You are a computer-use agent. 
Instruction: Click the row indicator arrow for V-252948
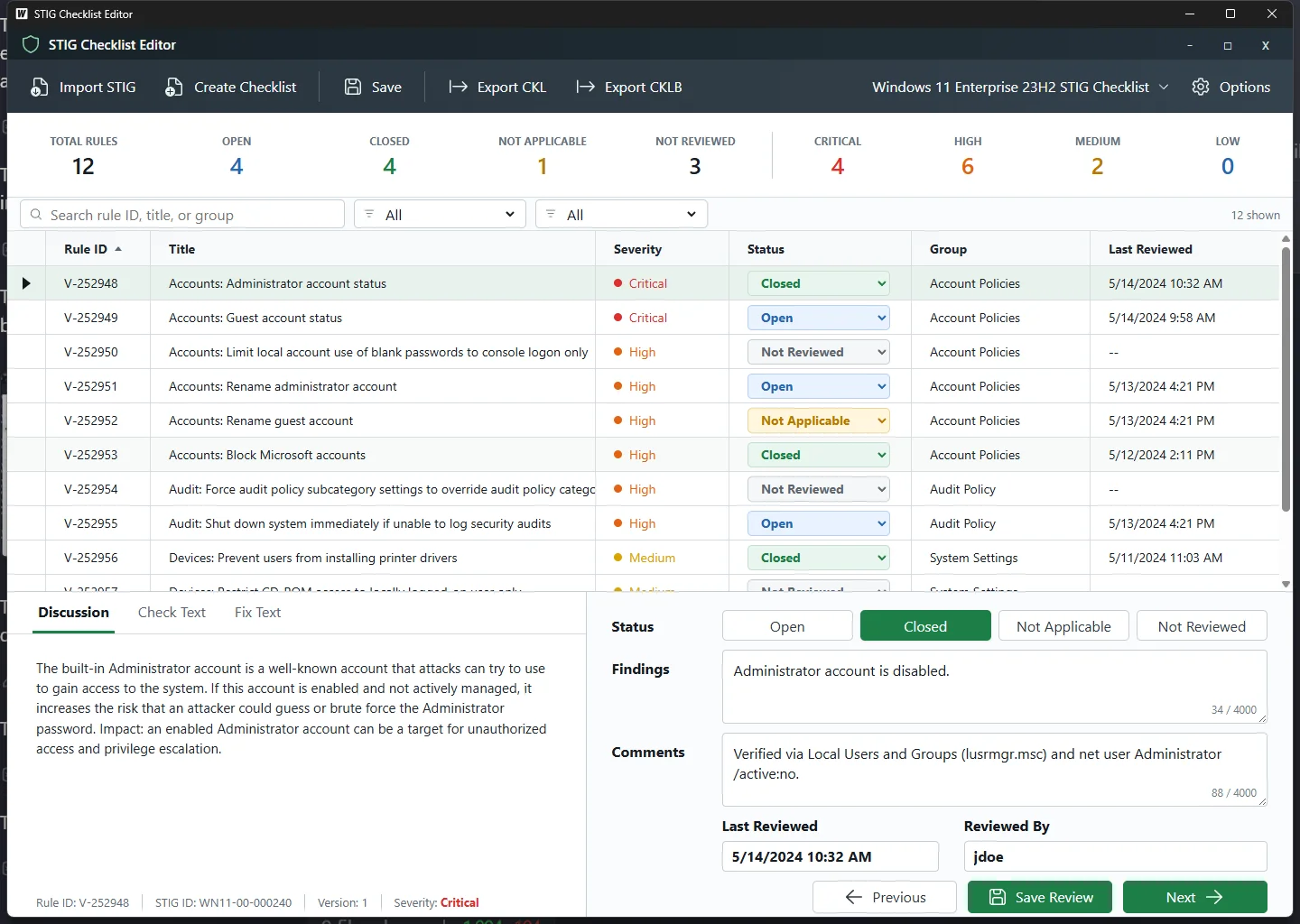coord(26,283)
